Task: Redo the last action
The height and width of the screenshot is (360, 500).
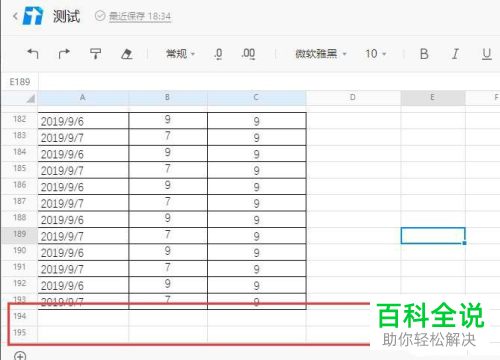Action: pos(64,53)
